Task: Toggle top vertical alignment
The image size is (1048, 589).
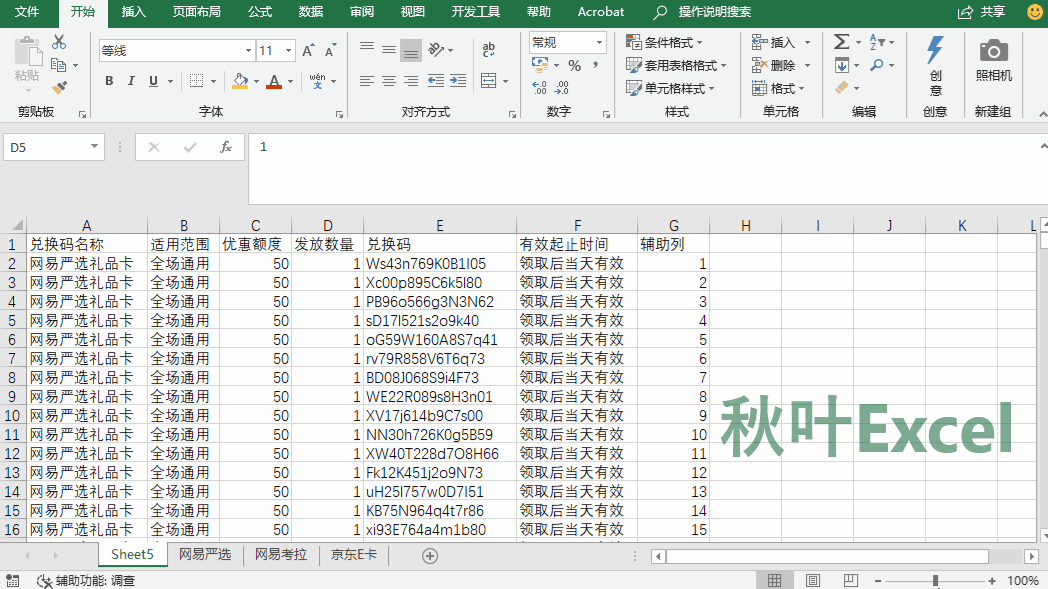Action: (367, 48)
